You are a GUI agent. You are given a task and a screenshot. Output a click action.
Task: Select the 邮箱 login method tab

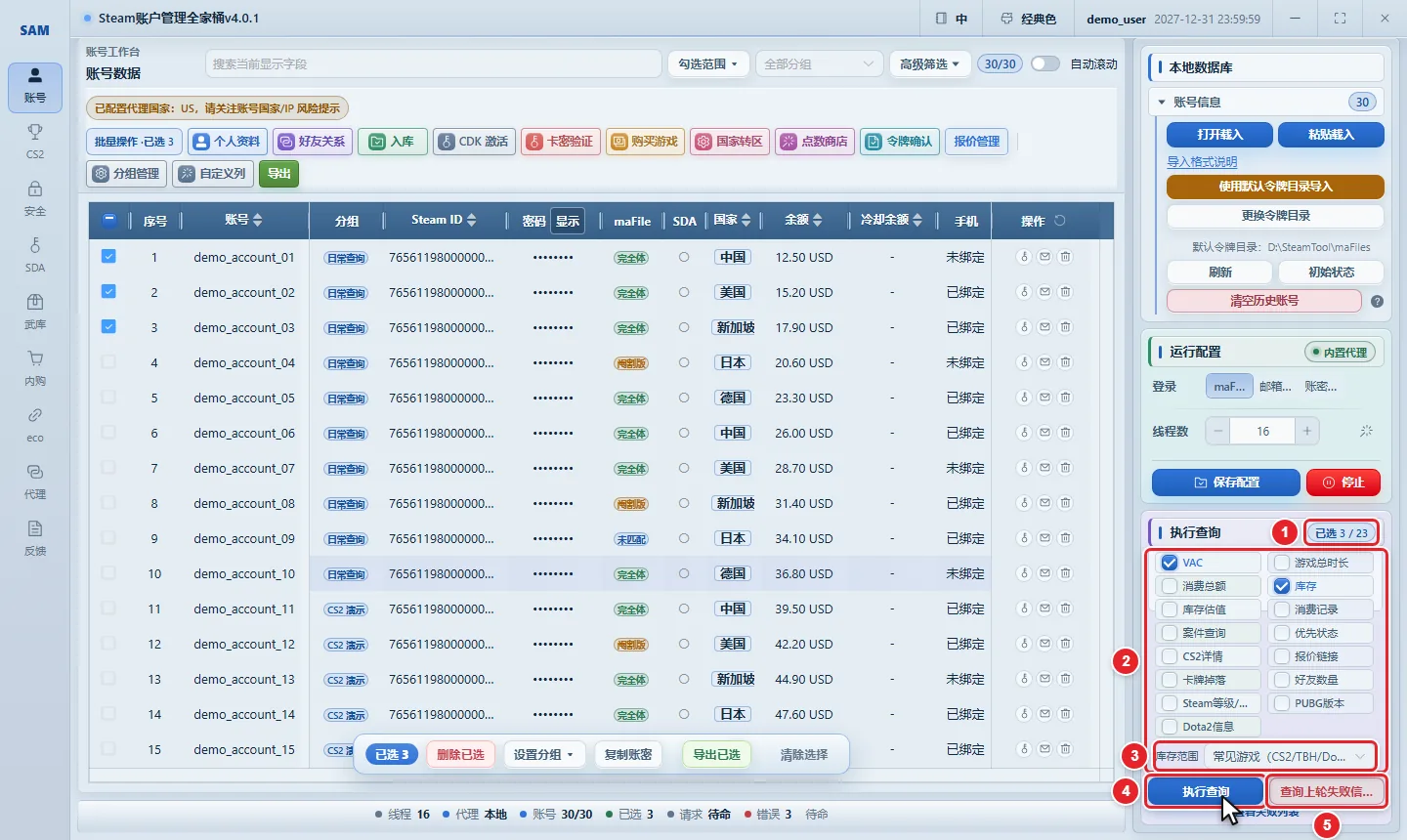1275,387
